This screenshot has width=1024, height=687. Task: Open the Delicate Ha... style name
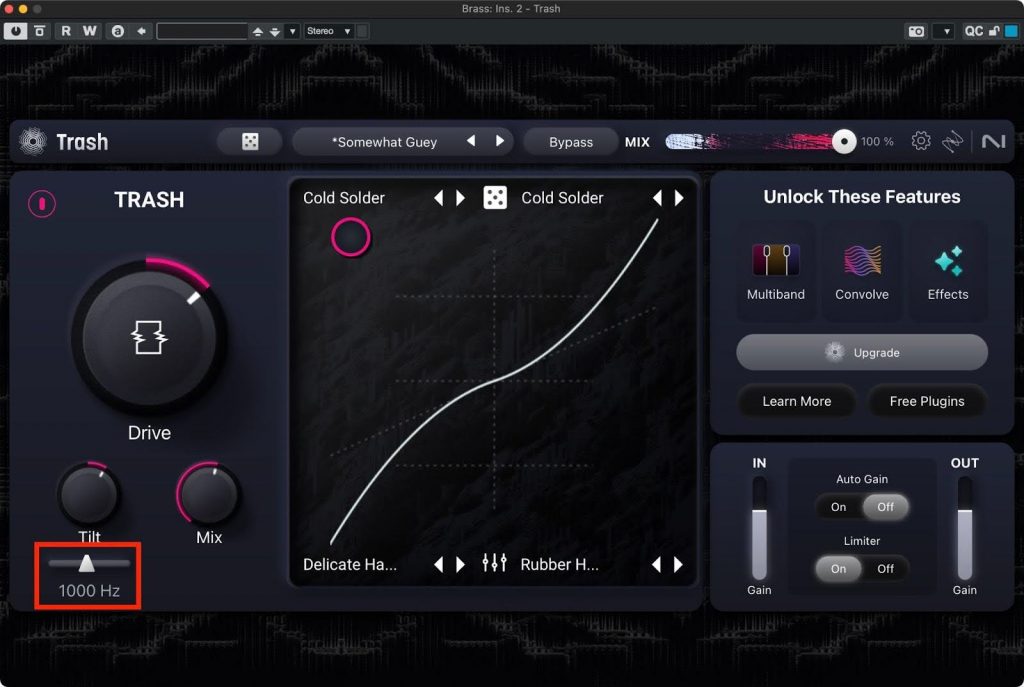tap(350, 564)
